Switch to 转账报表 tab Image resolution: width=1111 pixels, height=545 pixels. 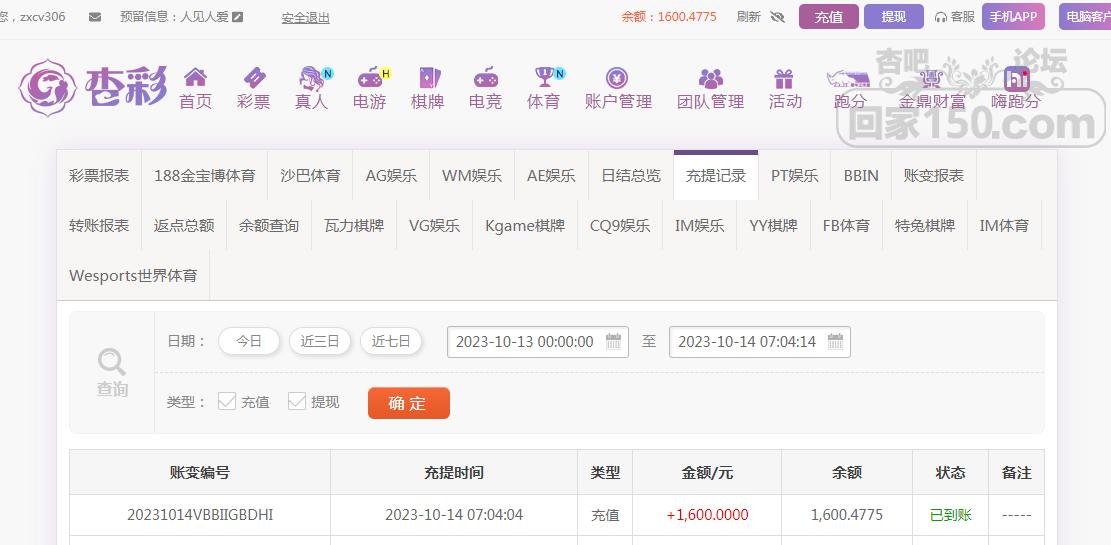point(99,225)
